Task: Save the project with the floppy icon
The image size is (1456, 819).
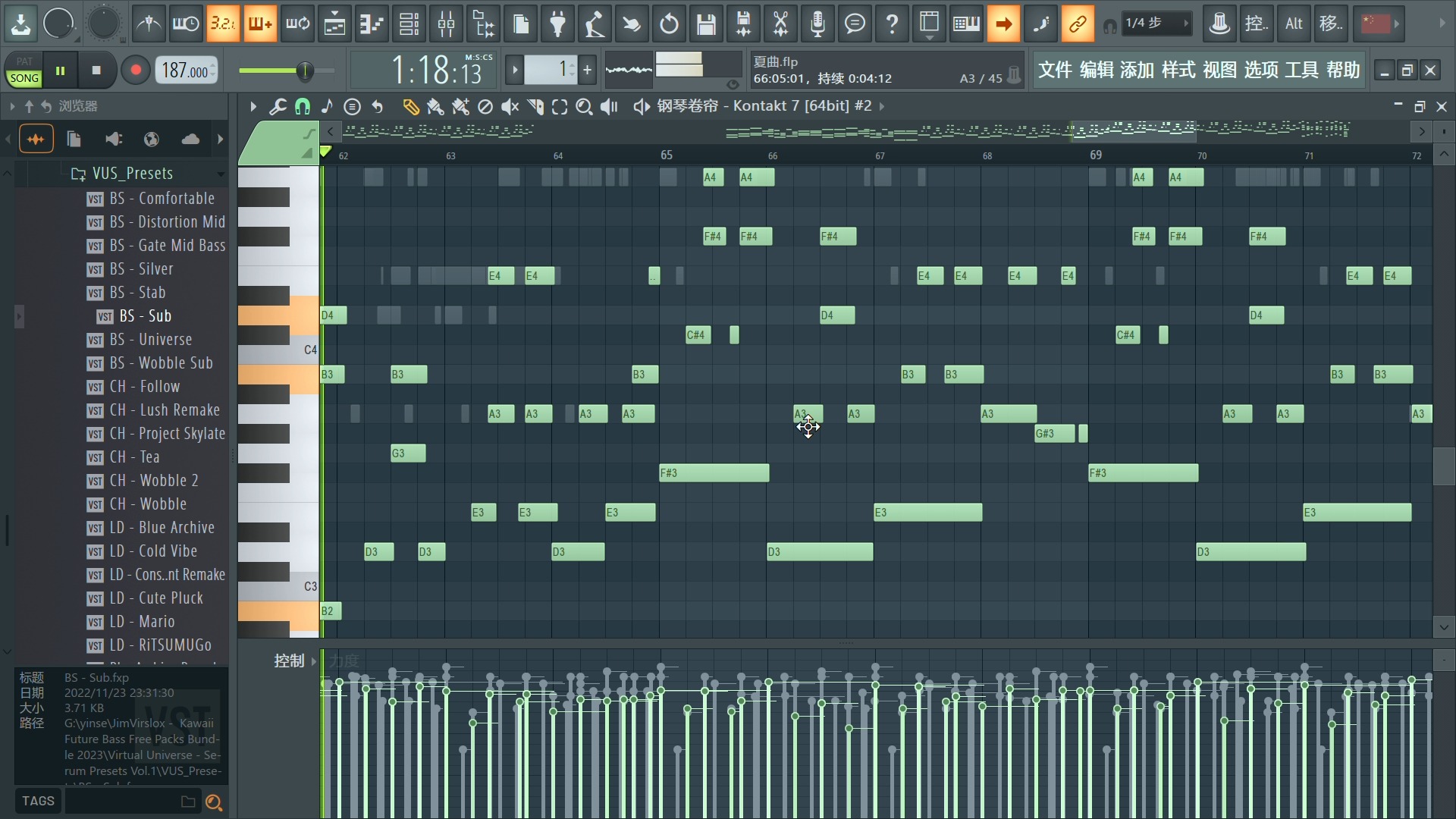Action: 706,24
